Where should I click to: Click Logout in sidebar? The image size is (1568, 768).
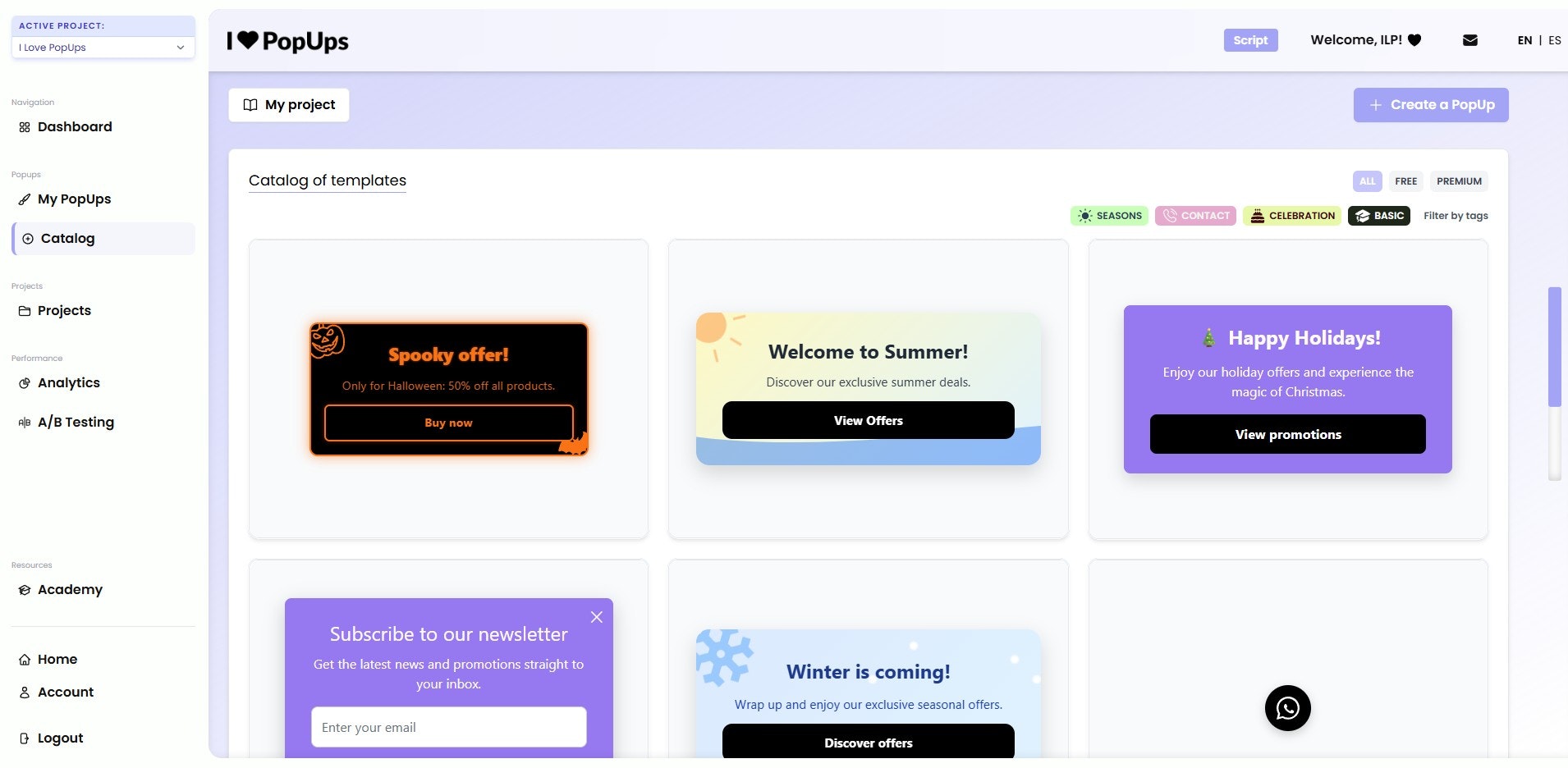coord(60,738)
